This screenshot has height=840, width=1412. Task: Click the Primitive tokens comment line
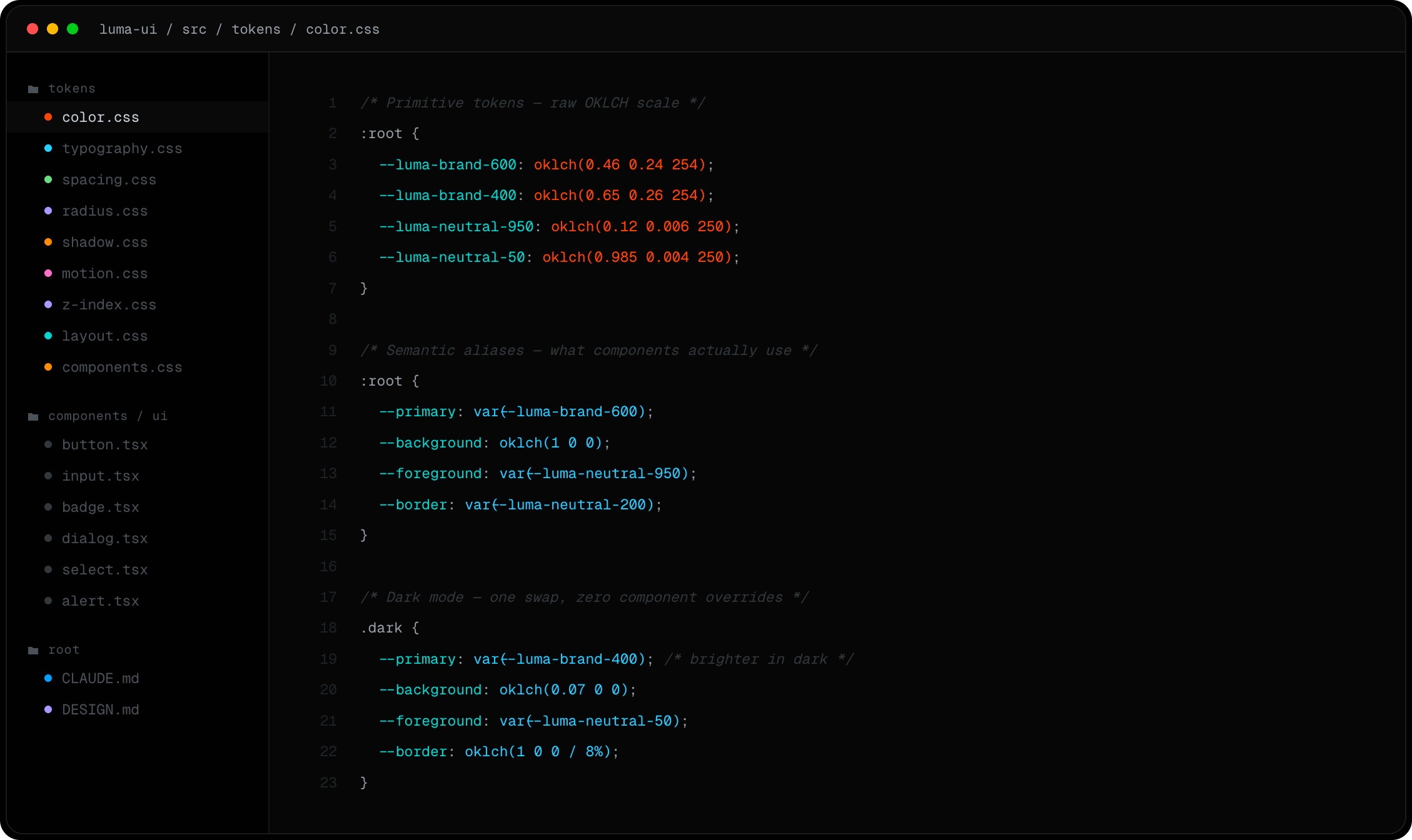(x=533, y=102)
